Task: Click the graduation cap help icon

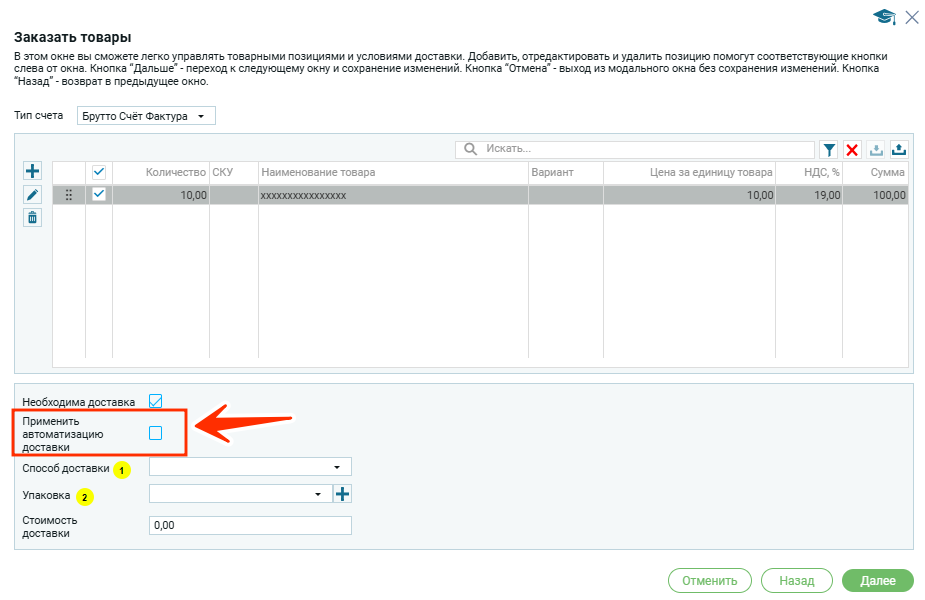Action: point(883,17)
